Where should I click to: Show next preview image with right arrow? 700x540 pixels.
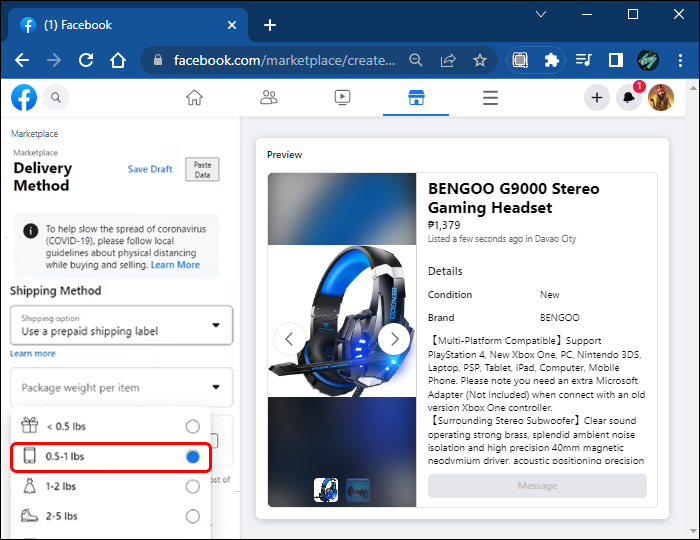click(x=394, y=338)
